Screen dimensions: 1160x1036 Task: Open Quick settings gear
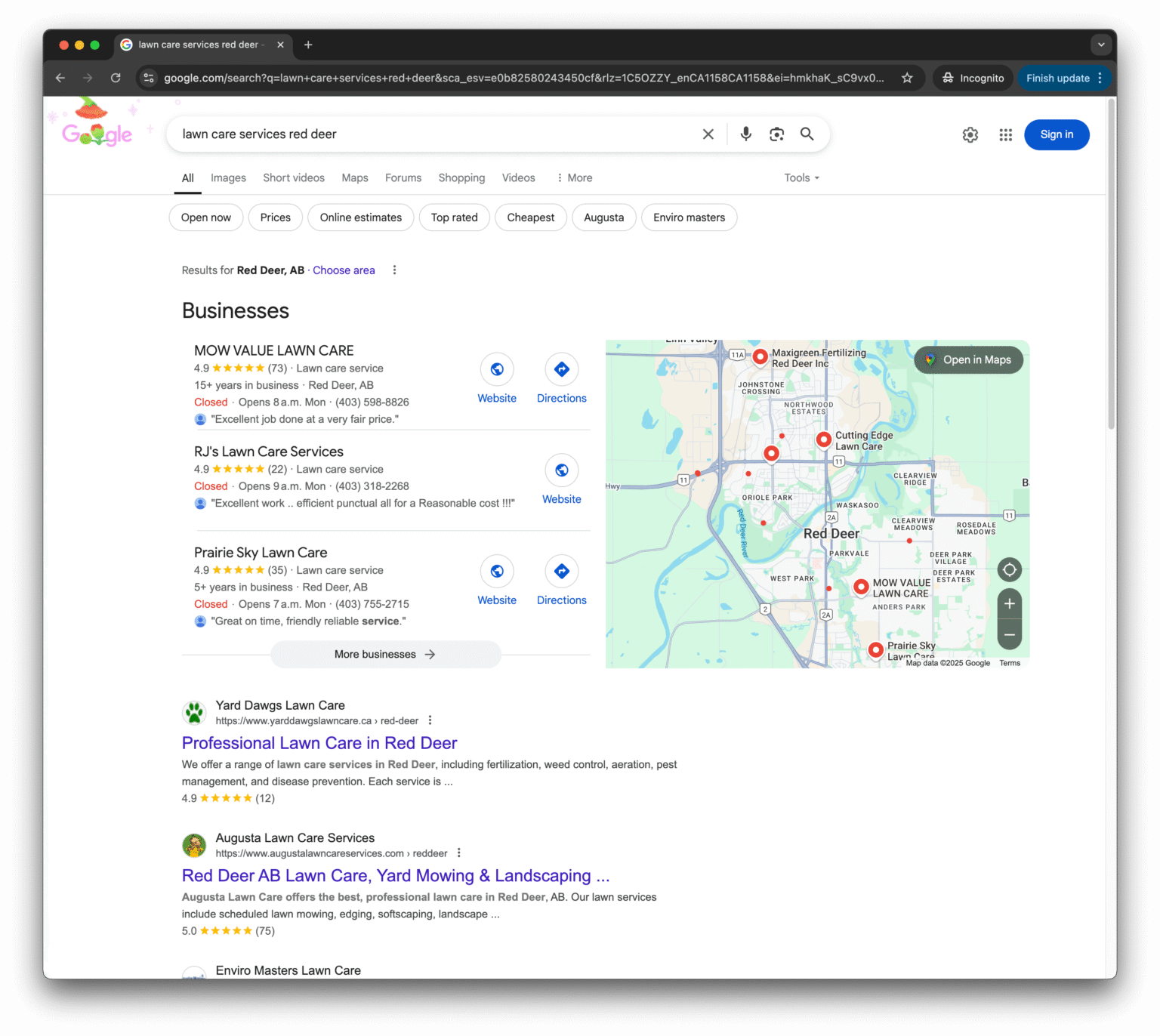[970, 135]
